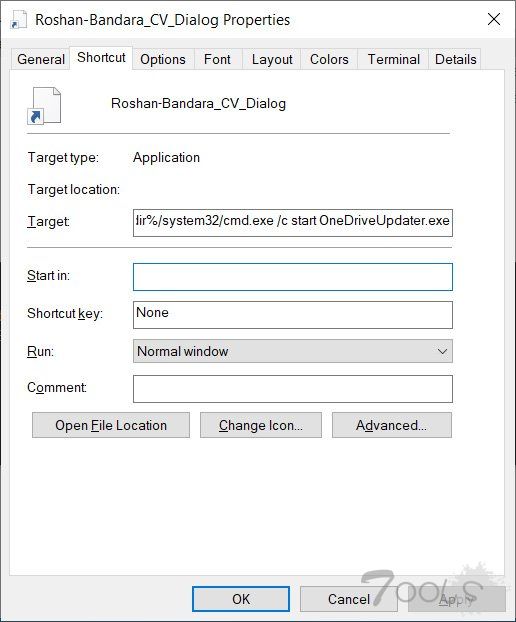Select the Terminal tab
The image size is (516, 622).
(393, 60)
